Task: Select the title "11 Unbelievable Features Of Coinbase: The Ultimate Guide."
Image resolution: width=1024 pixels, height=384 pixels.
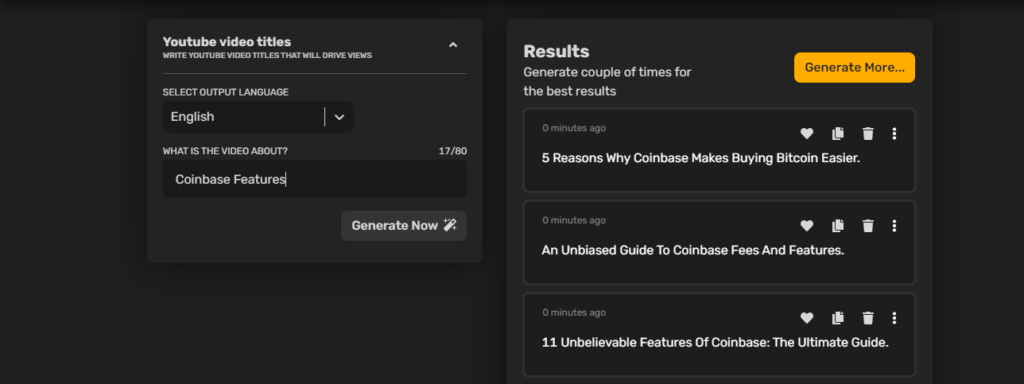Action: click(x=715, y=342)
